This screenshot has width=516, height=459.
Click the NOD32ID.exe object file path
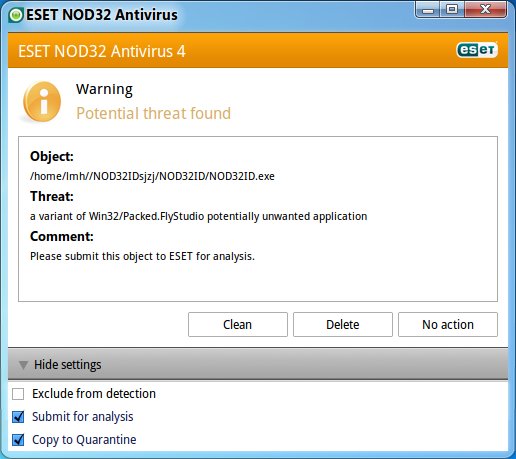[x=152, y=176]
